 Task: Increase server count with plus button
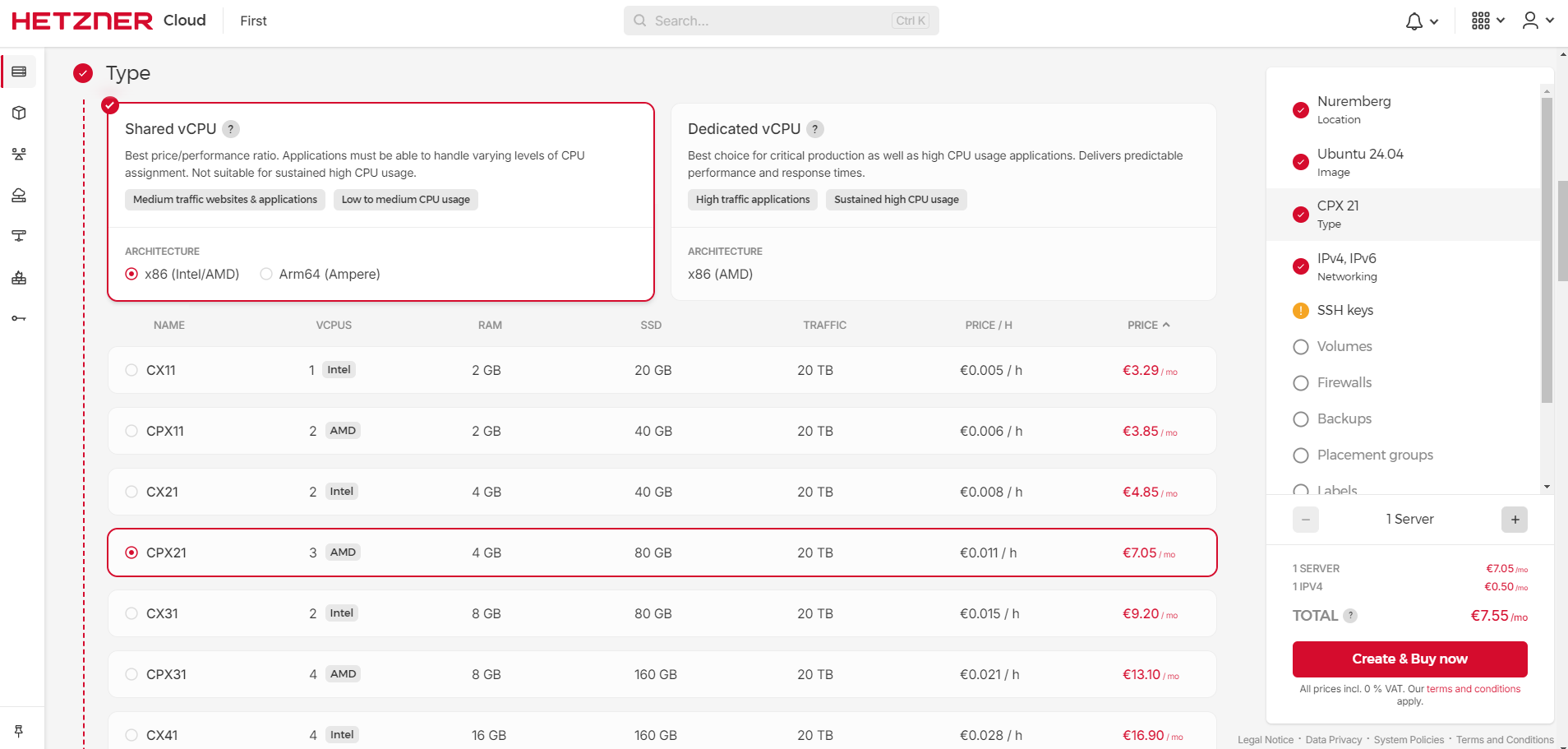pos(1515,520)
